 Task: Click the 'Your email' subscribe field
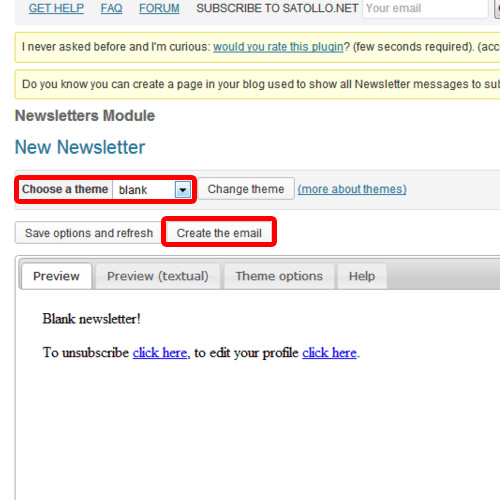[x=425, y=8]
